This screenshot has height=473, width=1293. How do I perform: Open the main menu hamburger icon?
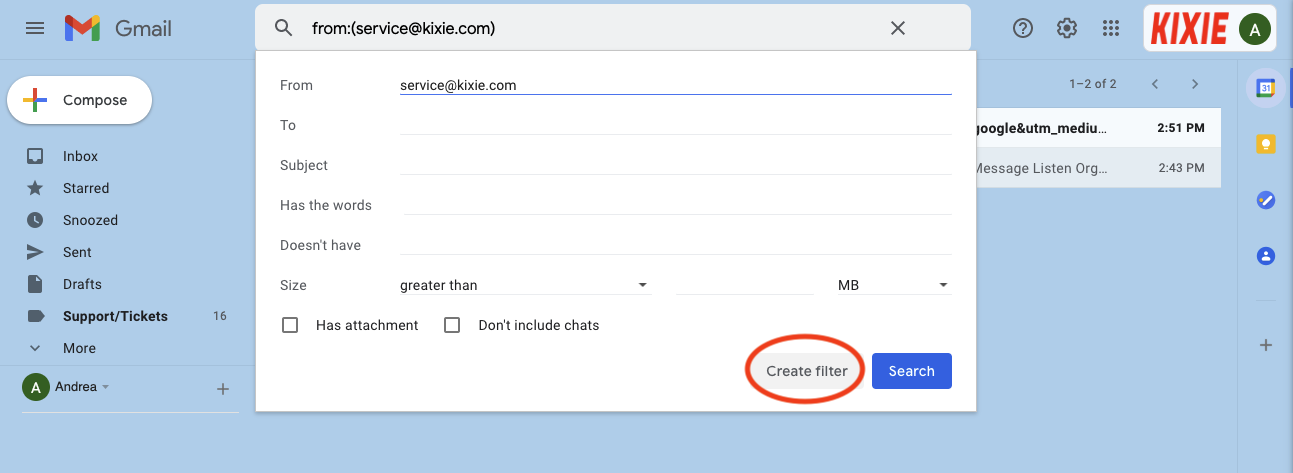pyautogui.click(x=35, y=29)
